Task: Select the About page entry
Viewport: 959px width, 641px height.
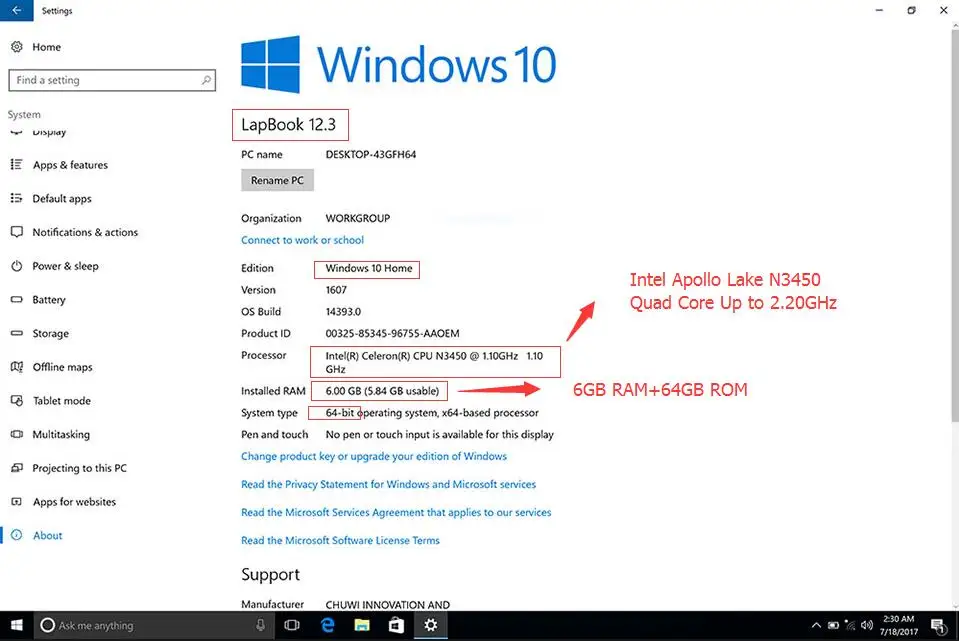Action: (47, 535)
